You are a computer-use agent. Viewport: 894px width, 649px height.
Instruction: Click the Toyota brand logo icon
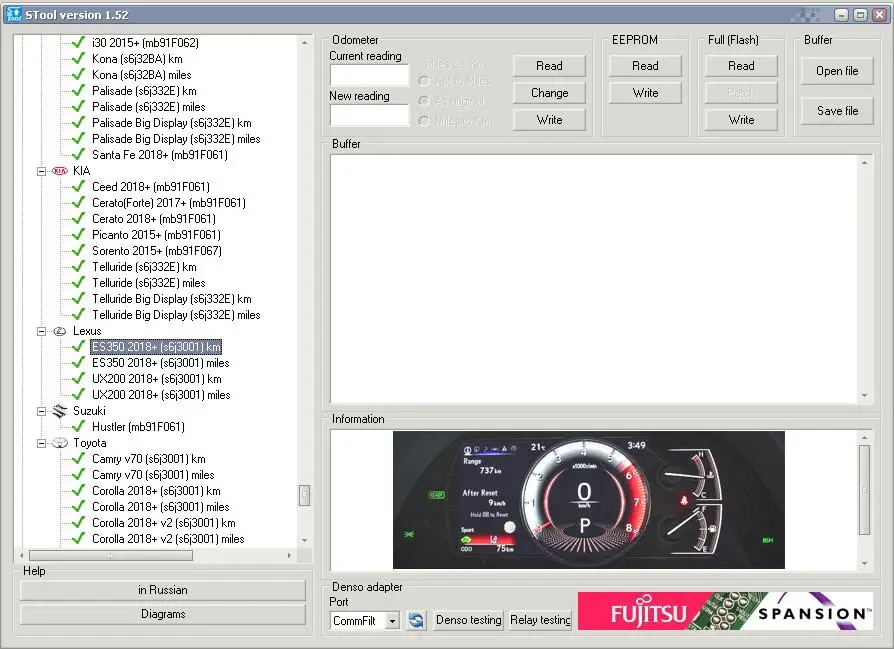[60, 443]
